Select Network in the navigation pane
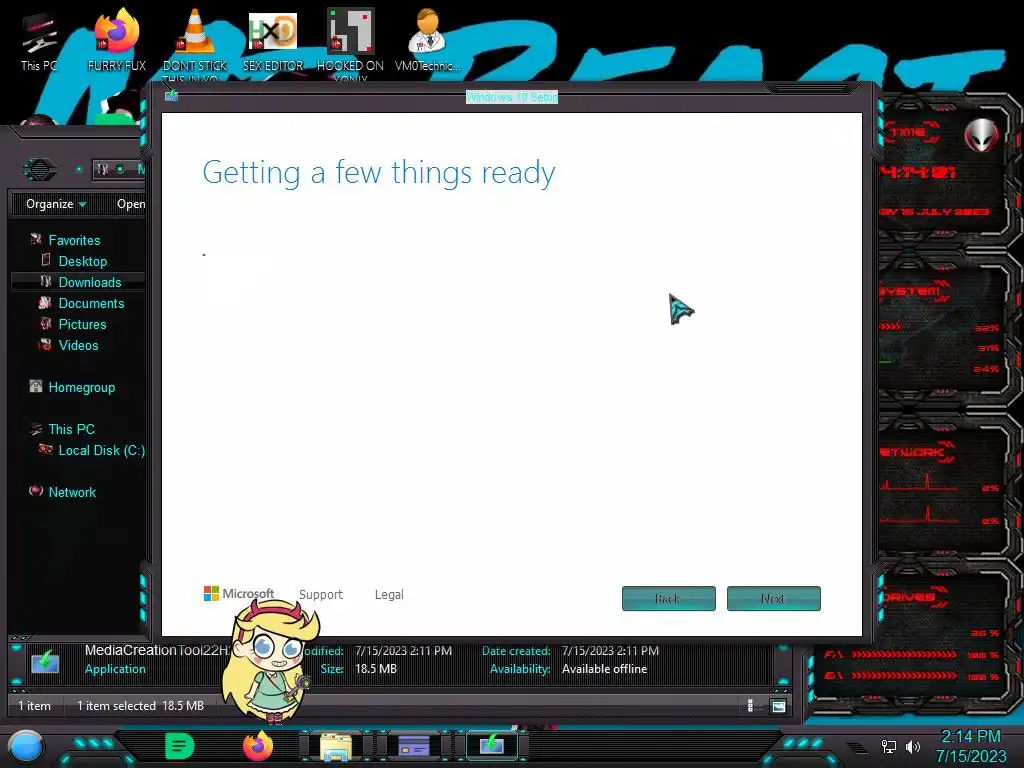1024x768 pixels. (x=72, y=492)
